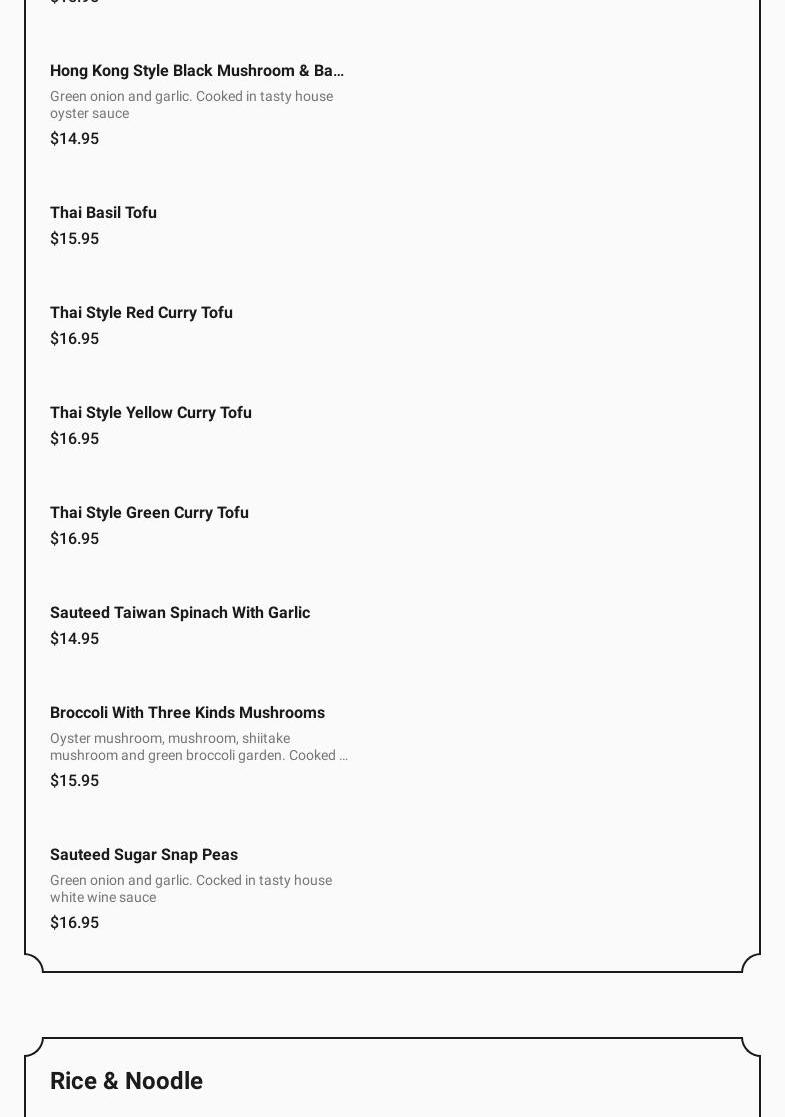Click Thai Style Green Curry Tofu
Viewport: 785px width, 1117px height.
point(149,513)
